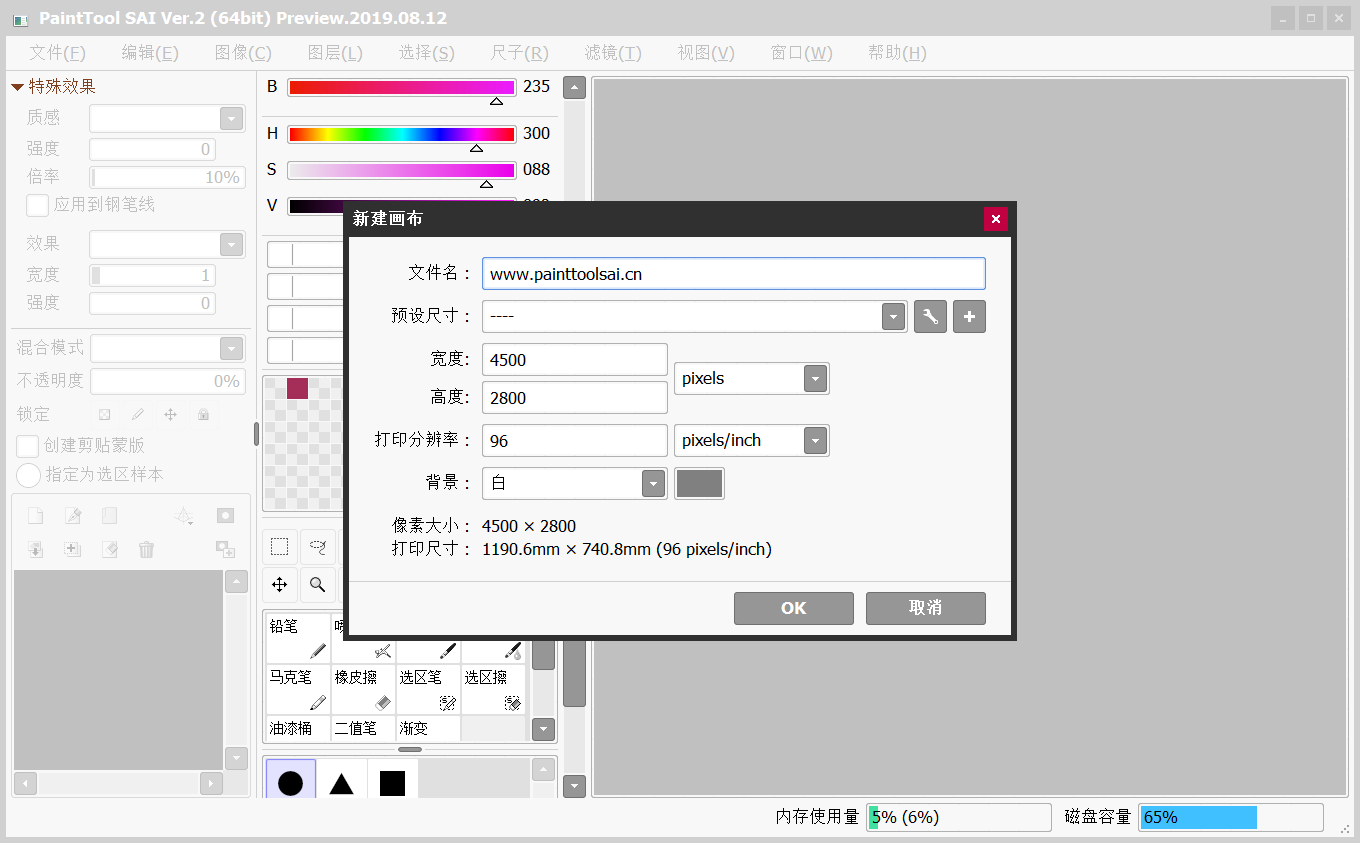This screenshot has width=1360, height=843.
Task: Open the 文件(F) menu
Action: (x=57, y=53)
